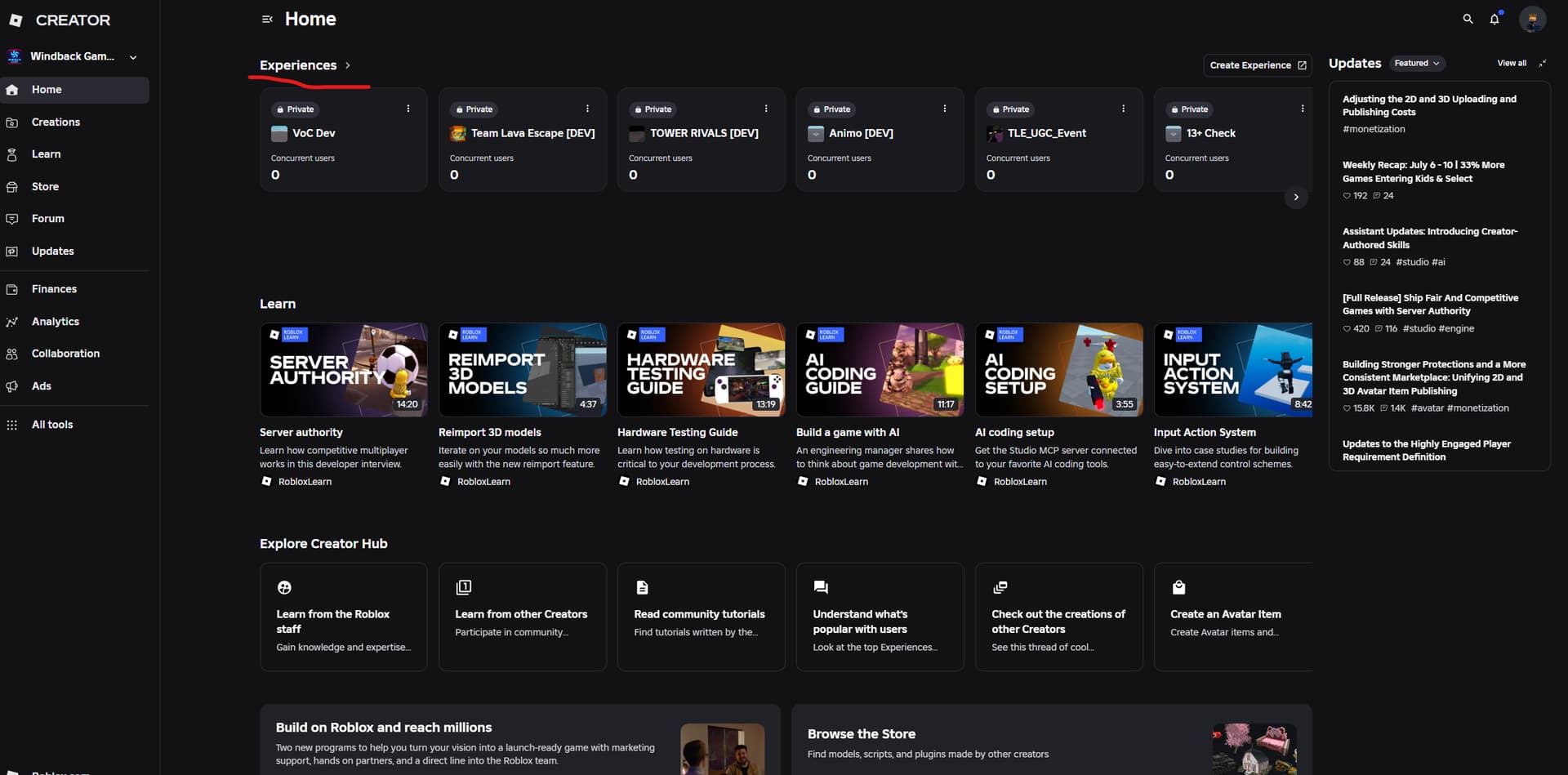
Task: Open the Experiences heading link
Action: [298, 65]
